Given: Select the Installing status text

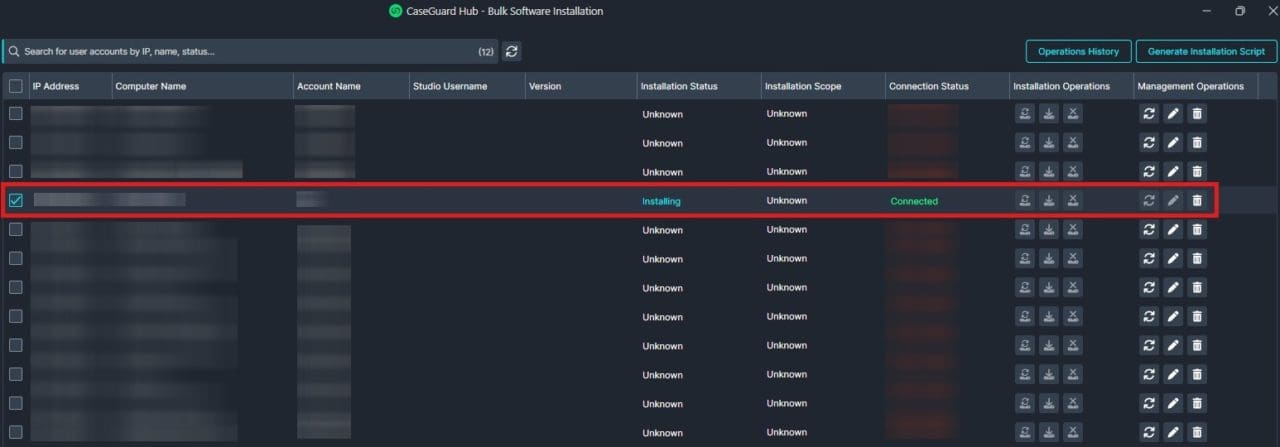Looking at the screenshot, I should (661, 201).
